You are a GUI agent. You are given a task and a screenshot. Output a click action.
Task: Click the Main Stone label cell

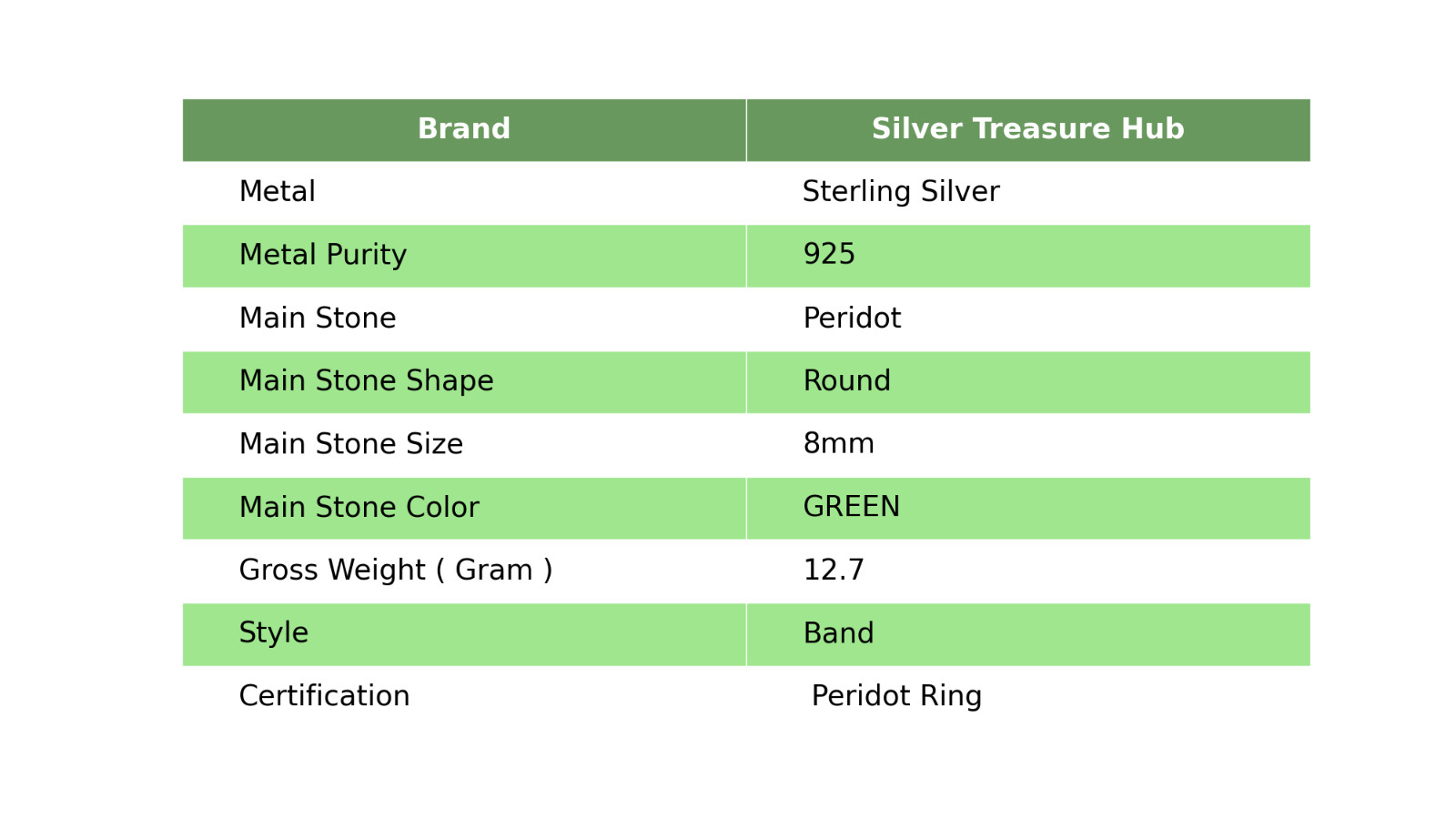318,318
